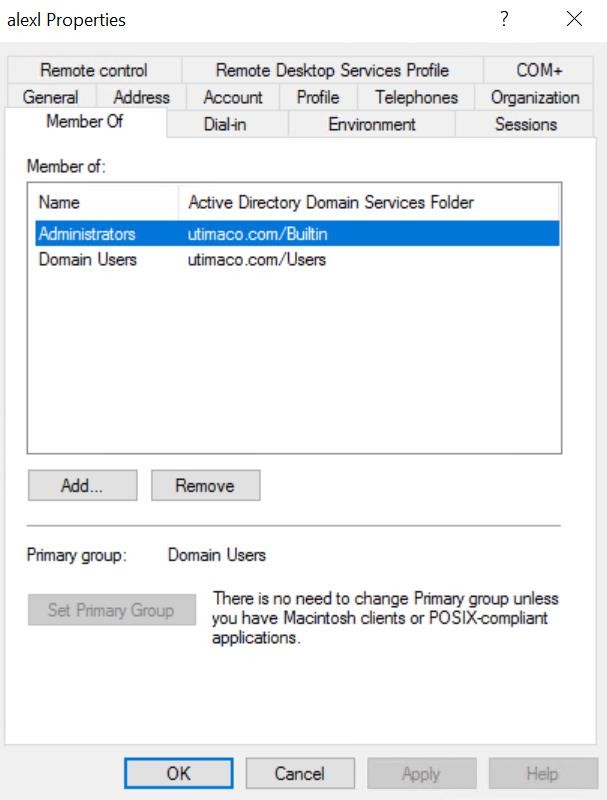Screen dimensions: 607x800
Task: Select the Domain Users group row
Action: 297,259
